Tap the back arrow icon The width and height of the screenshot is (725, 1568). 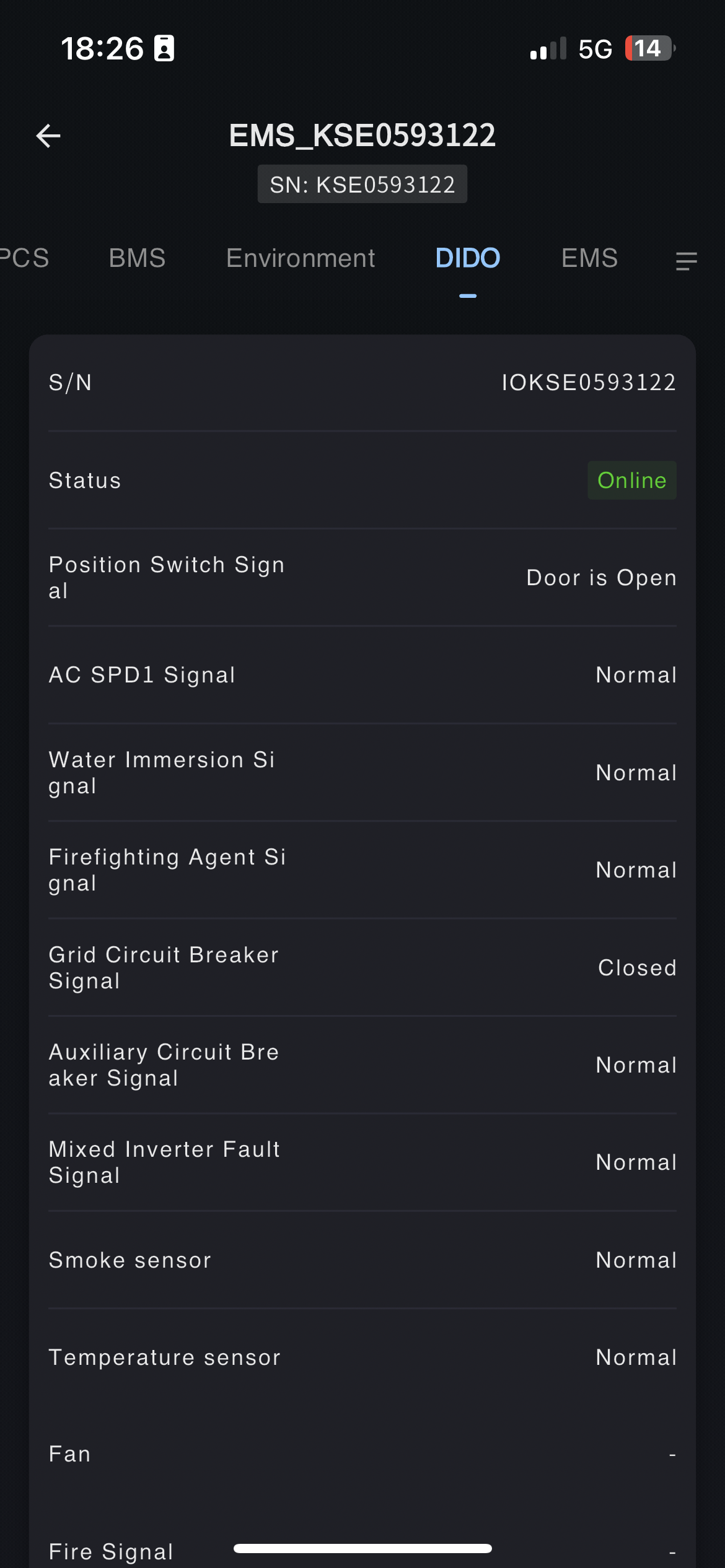point(48,136)
